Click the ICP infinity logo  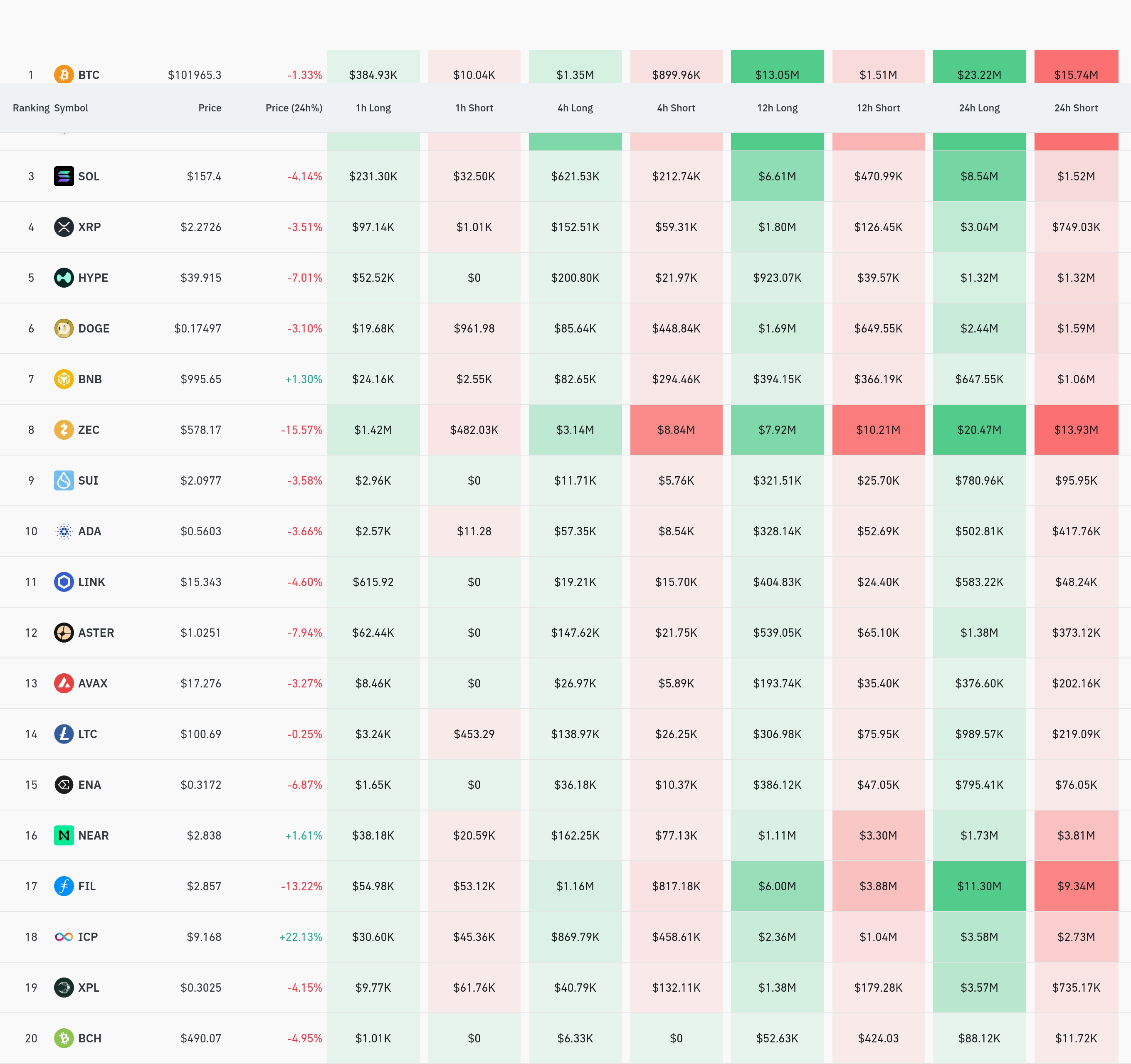click(64, 937)
